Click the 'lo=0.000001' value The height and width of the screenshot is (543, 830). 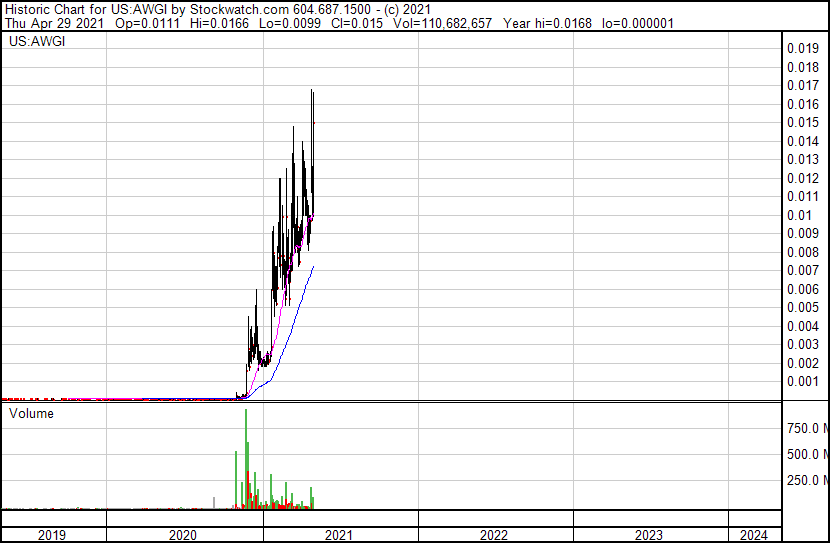point(638,23)
